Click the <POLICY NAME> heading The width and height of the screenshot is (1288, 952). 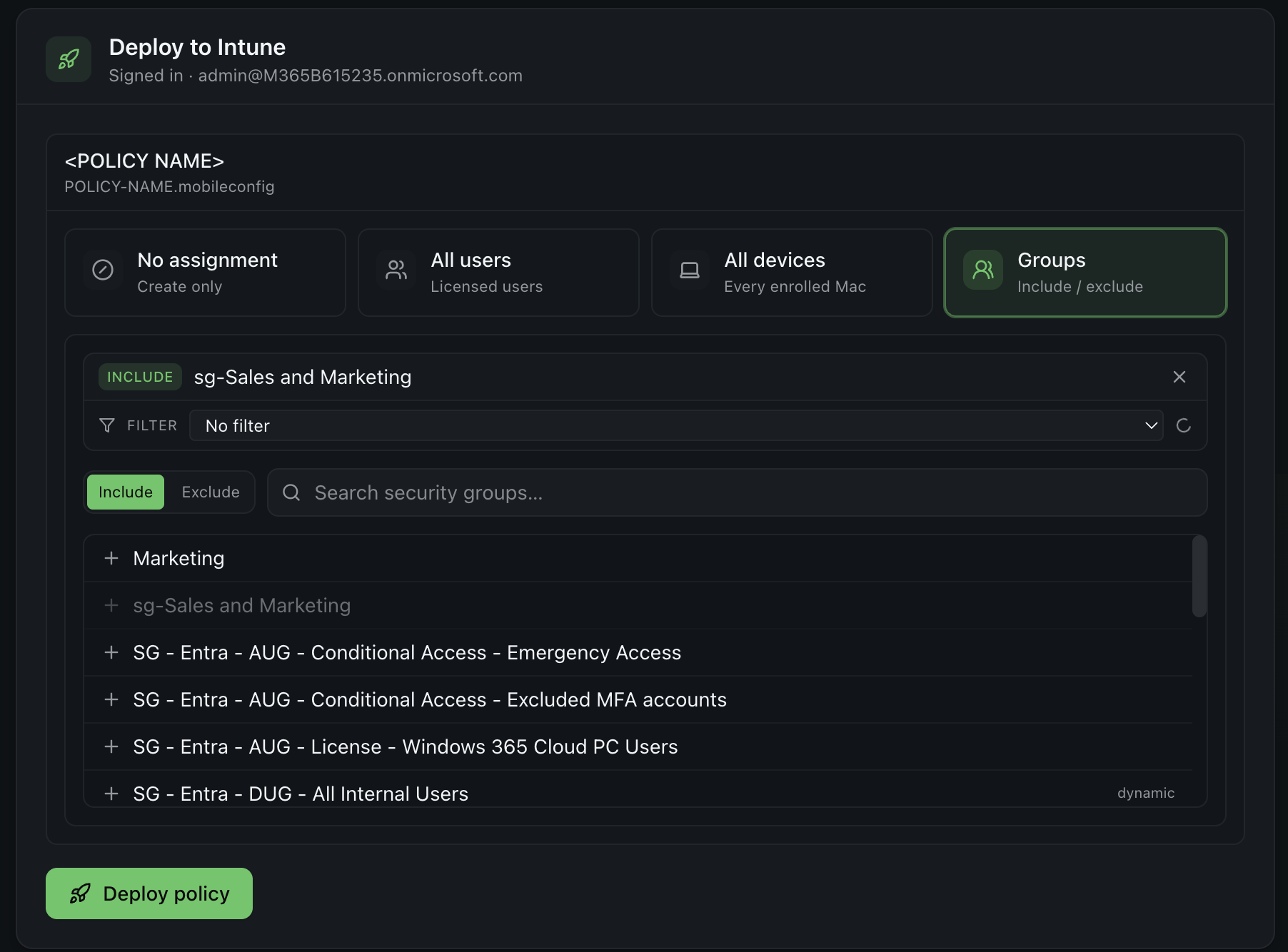click(144, 161)
